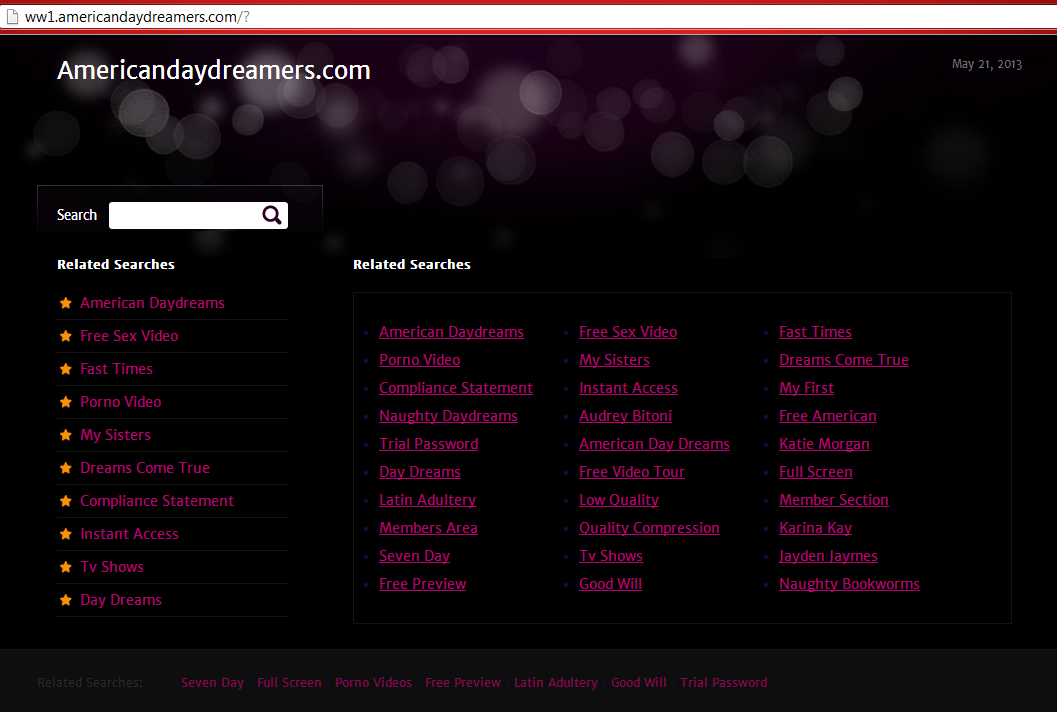The width and height of the screenshot is (1057, 712).
Task: Open the Low Quality link
Action: click(x=619, y=500)
